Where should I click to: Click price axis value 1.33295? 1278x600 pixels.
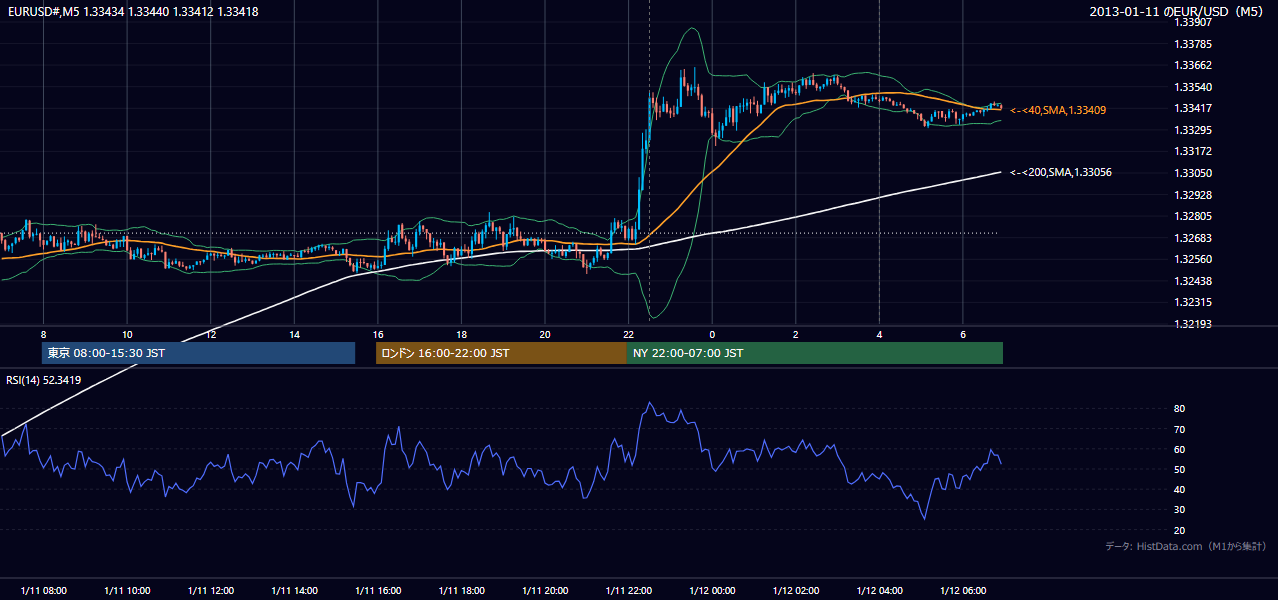1193,130
